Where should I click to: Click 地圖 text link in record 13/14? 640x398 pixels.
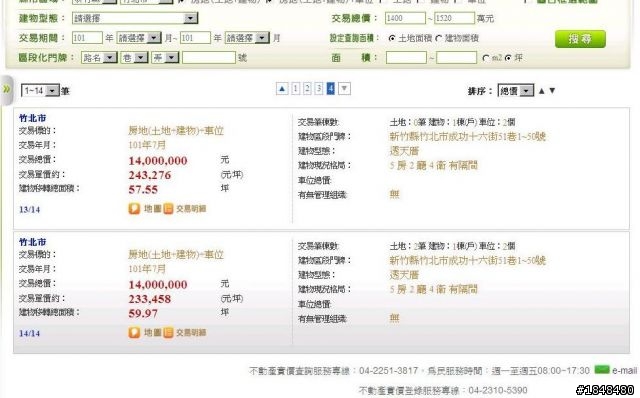tap(153, 209)
